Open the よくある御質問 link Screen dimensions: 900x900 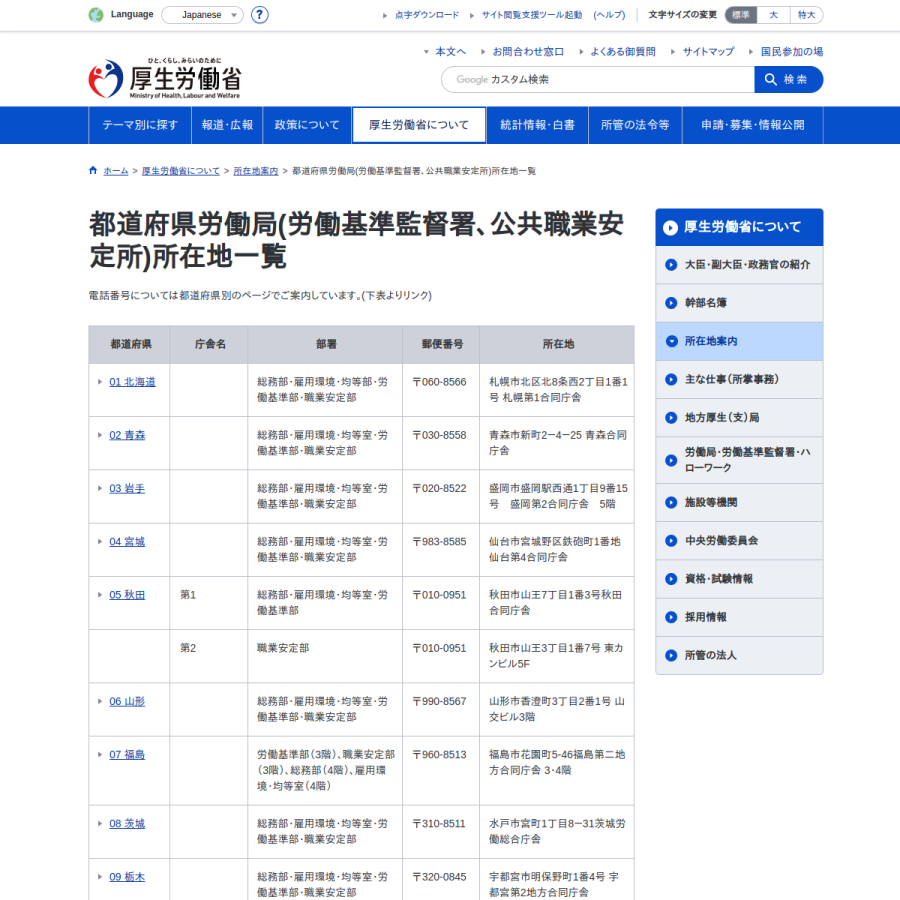623,52
